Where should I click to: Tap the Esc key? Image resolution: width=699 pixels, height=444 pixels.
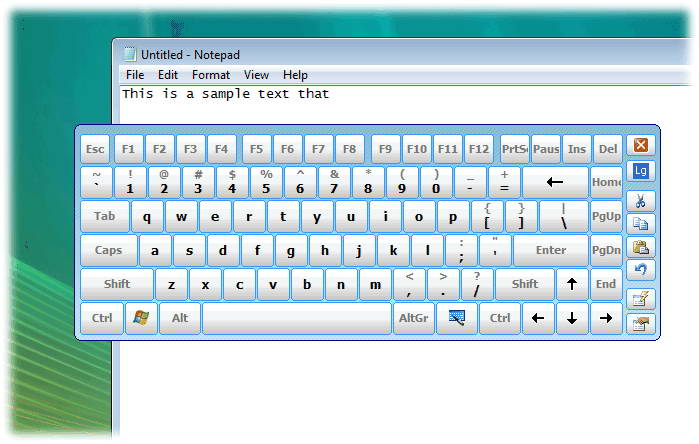coord(95,149)
